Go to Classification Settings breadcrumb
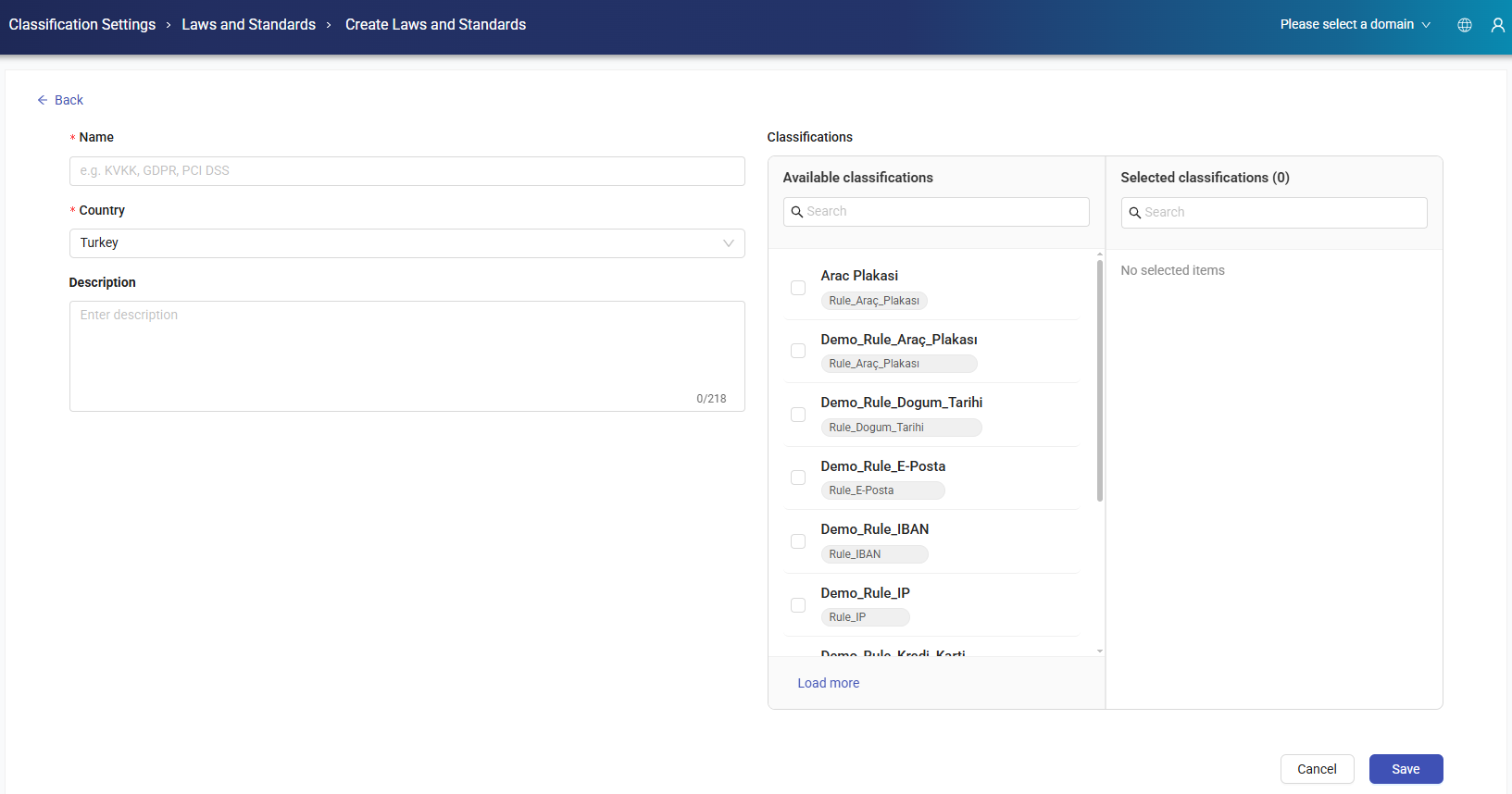 click(x=82, y=25)
